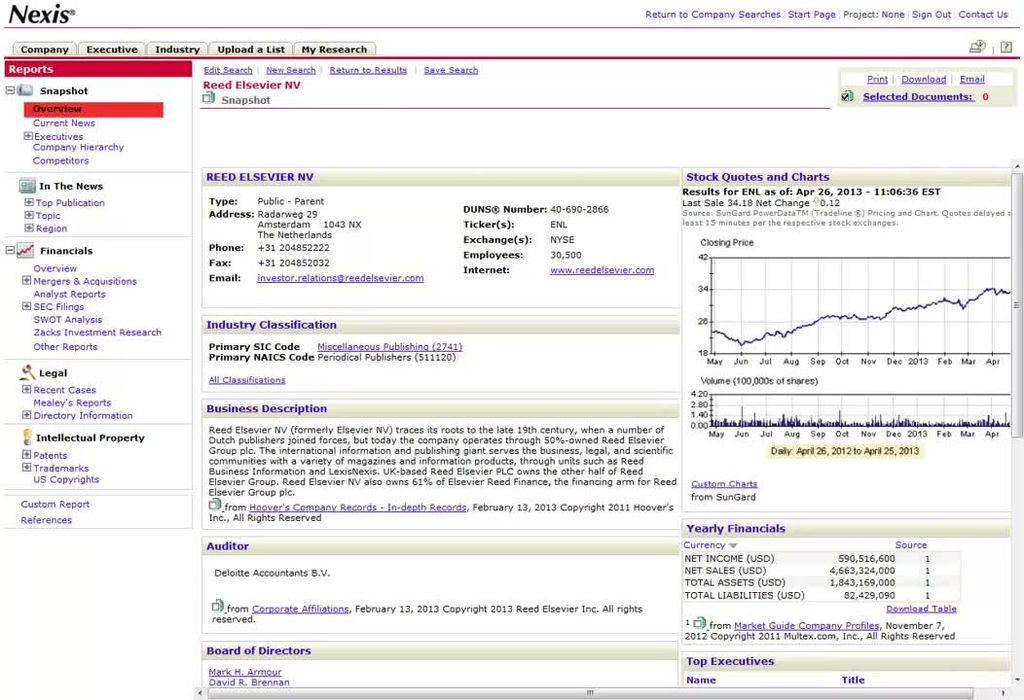
Task: Select SWOT Analysis in the Financials section
Action: click(x=68, y=320)
